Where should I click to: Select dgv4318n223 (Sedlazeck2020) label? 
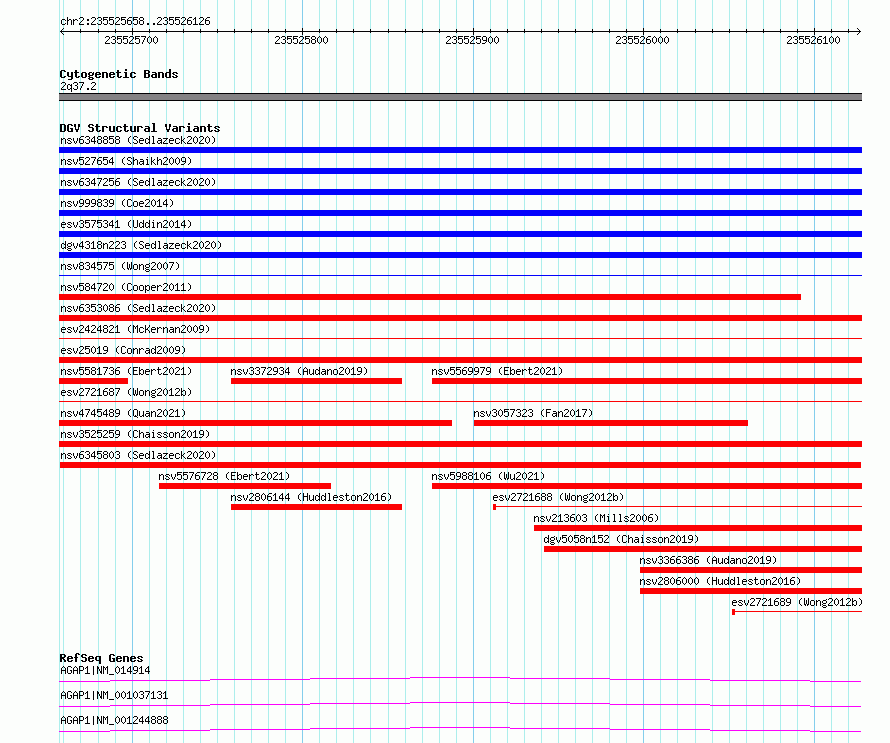[141, 245]
